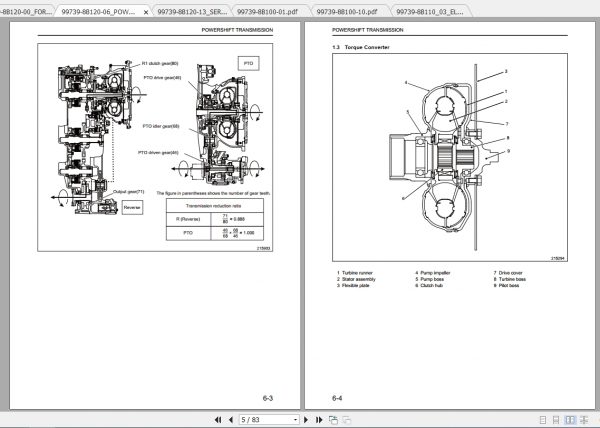Click the greyed-out next view icon
The image size is (600, 428).
point(347,420)
